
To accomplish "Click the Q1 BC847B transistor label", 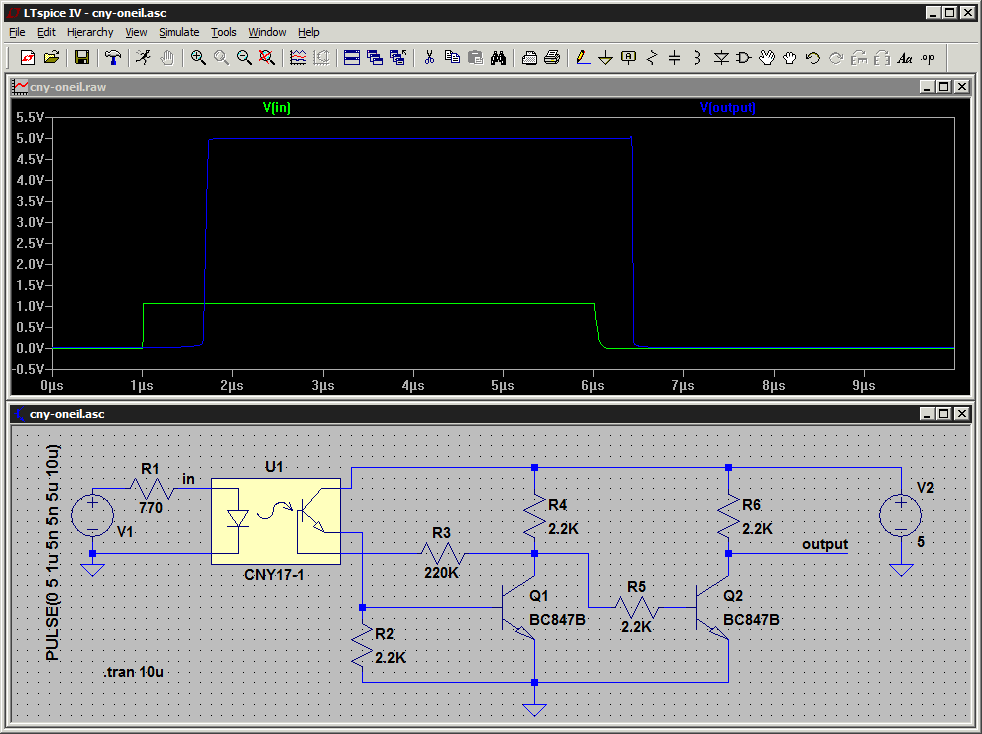I will (557, 619).
